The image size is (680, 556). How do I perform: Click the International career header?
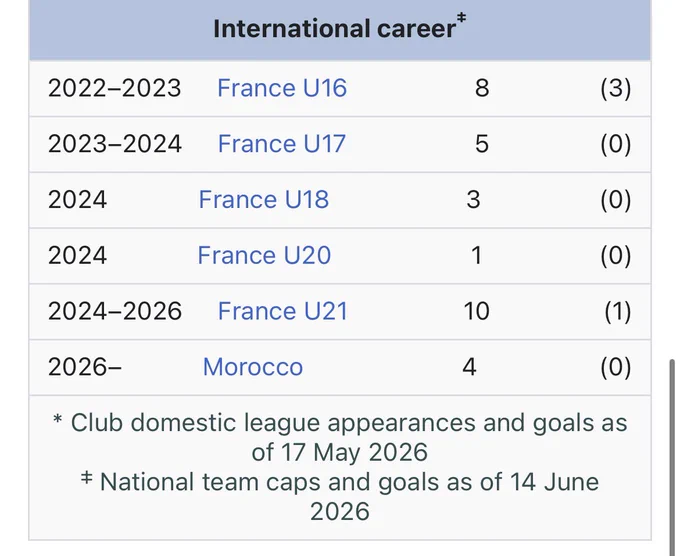tap(334, 29)
